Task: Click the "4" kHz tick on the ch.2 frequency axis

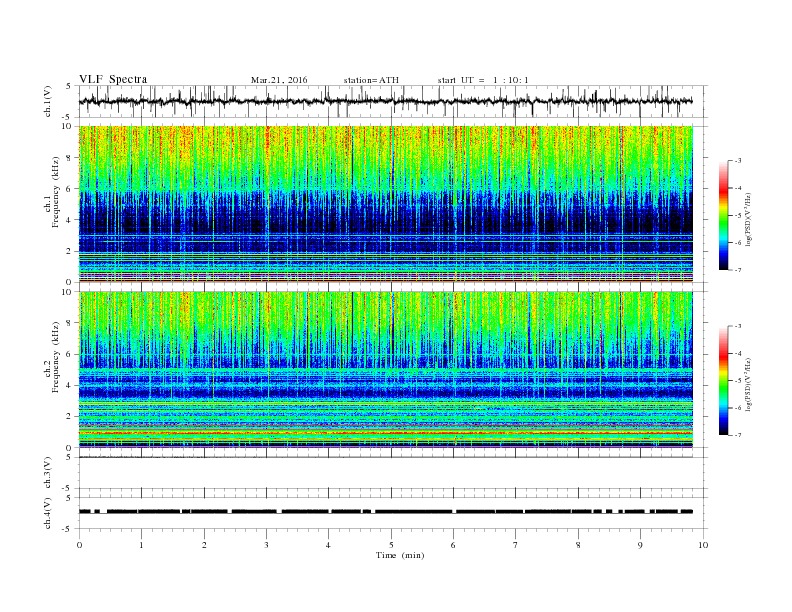Action: pos(70,385)
